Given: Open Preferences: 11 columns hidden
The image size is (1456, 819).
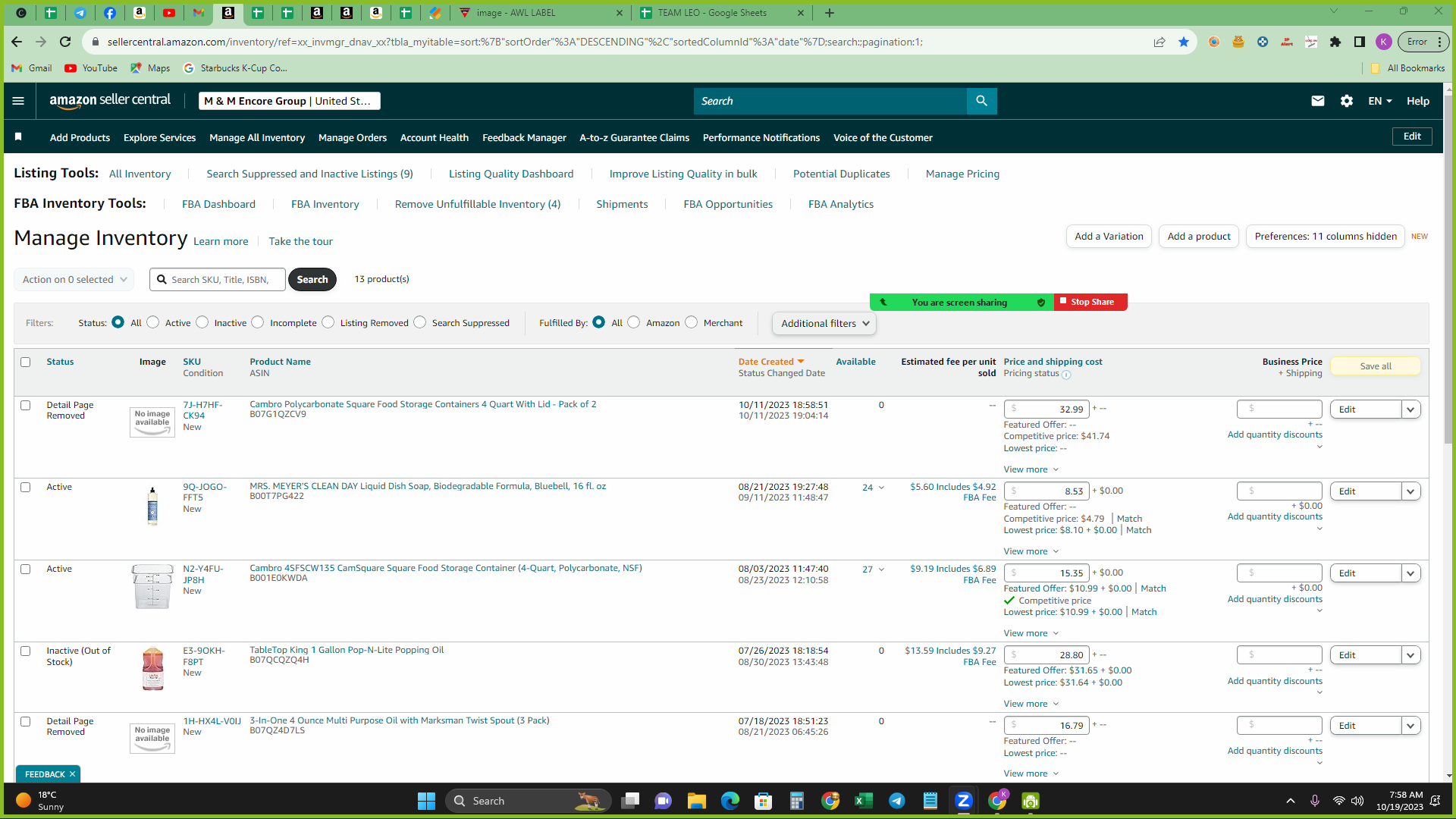Looking at the screenshot, I should click(1326, 237).
